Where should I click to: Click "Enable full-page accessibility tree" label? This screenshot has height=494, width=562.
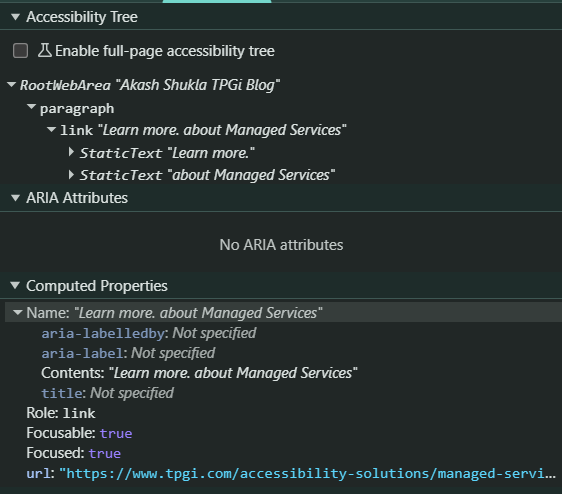click(165, 51)
